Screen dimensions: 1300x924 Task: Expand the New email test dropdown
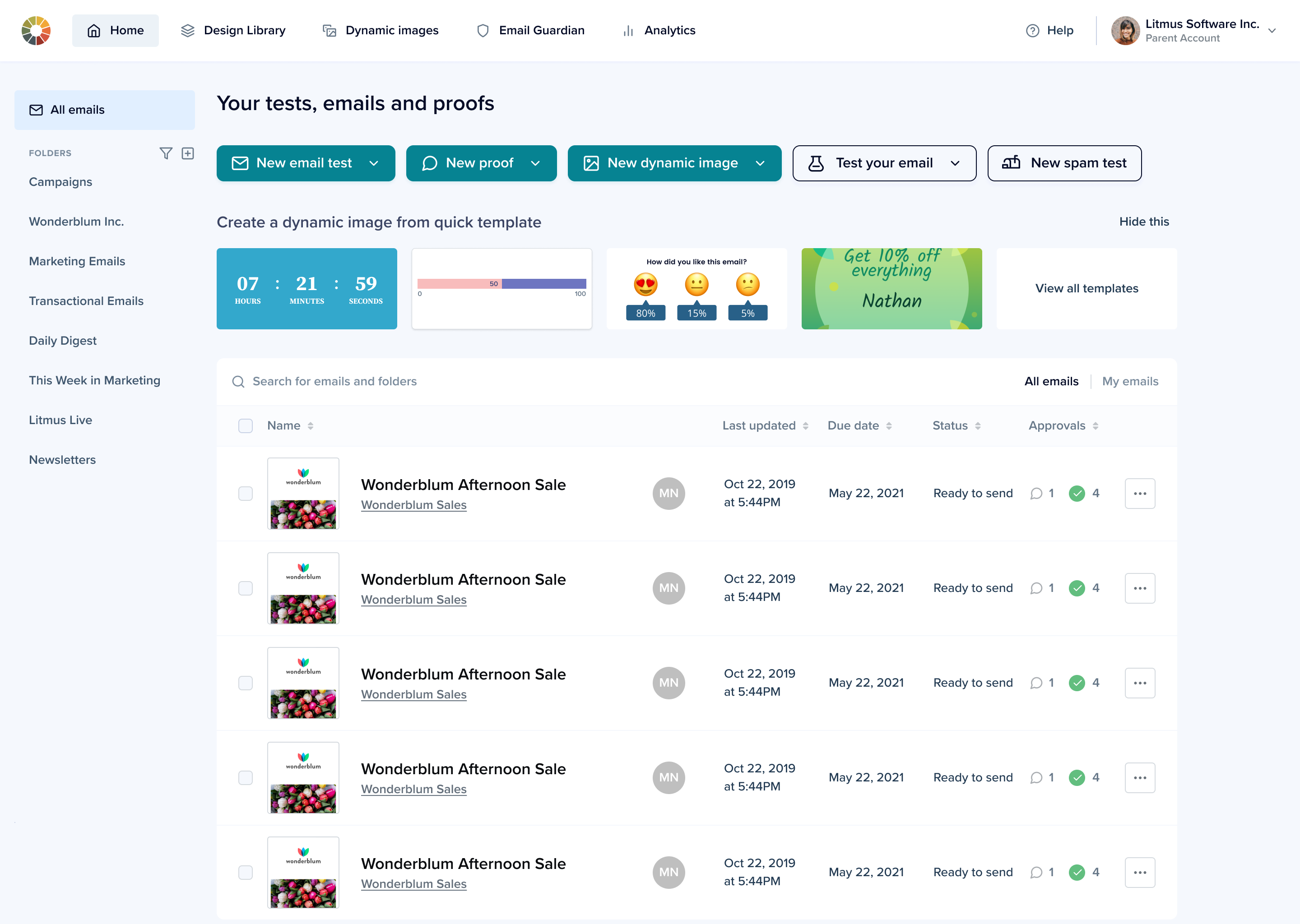374,163
